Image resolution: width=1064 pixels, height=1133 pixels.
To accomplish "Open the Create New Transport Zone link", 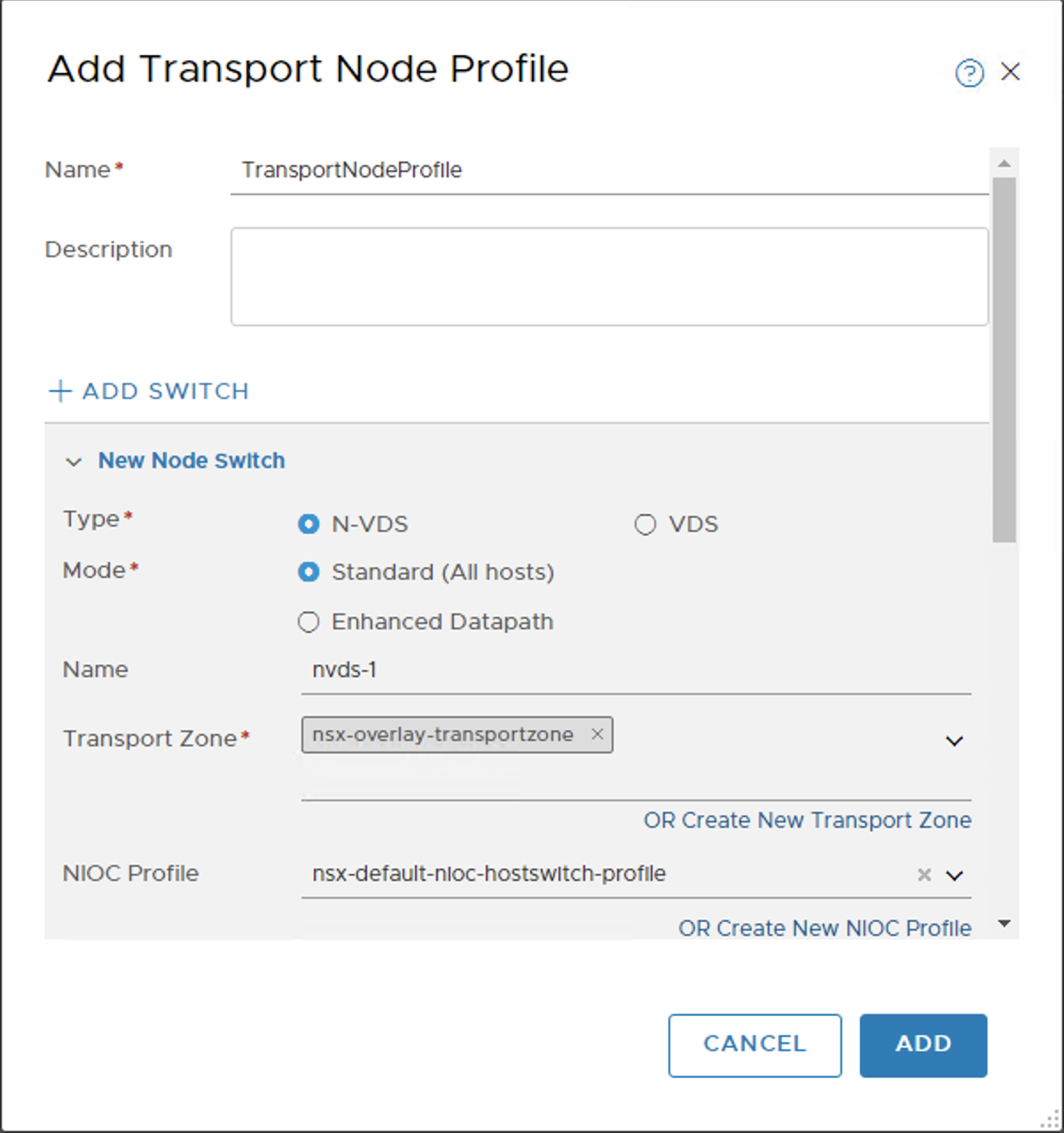I will click(x=807, y=820).
